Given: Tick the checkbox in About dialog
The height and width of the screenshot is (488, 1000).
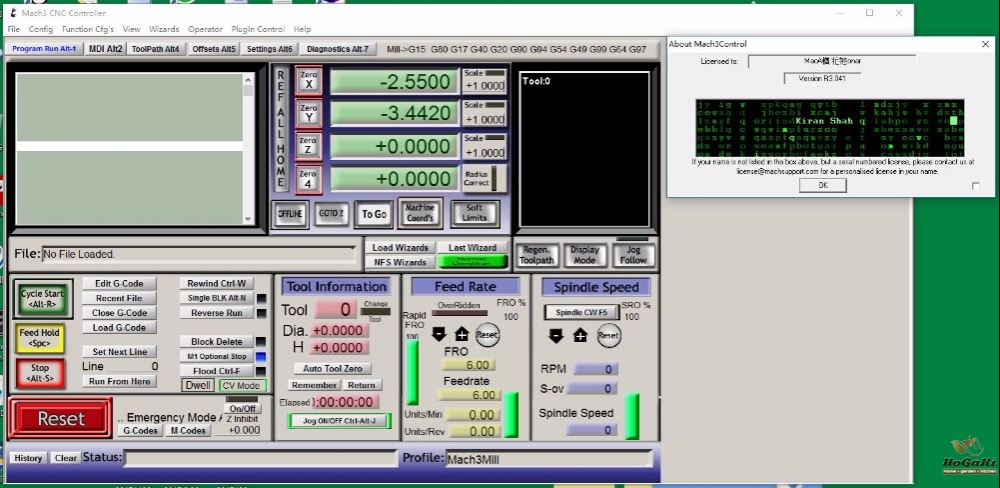Looking at the screenshot, I should (975, 186).
